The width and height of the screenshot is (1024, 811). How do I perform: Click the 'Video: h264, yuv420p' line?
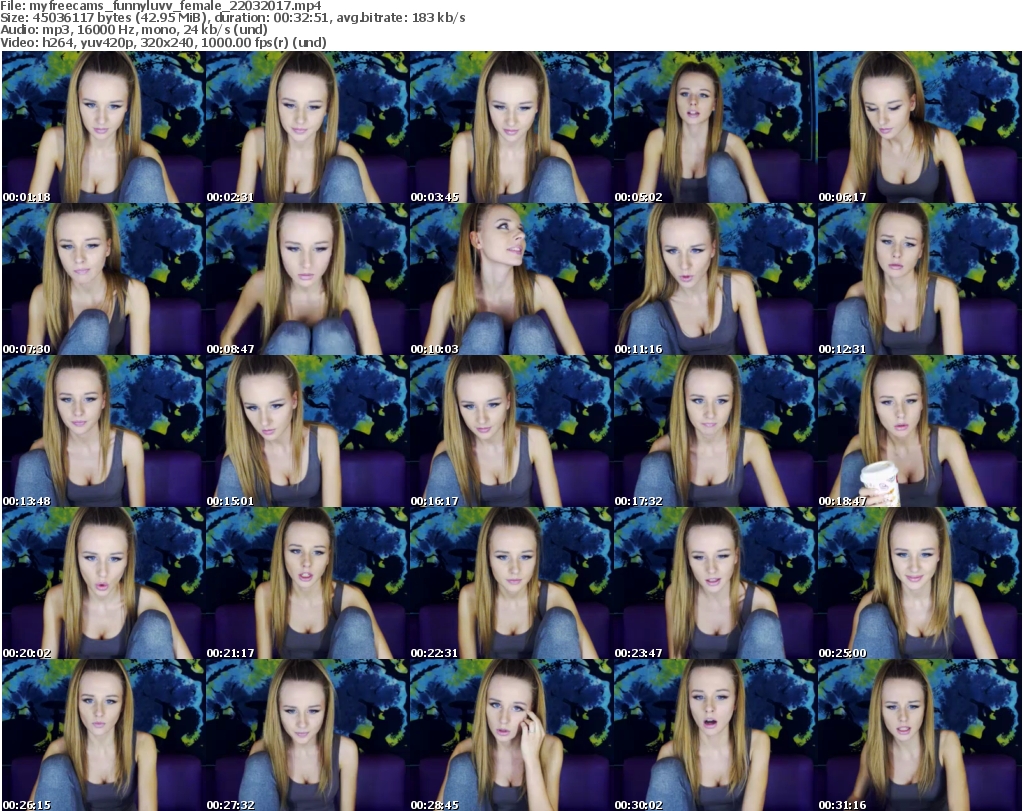coord(163,42)
